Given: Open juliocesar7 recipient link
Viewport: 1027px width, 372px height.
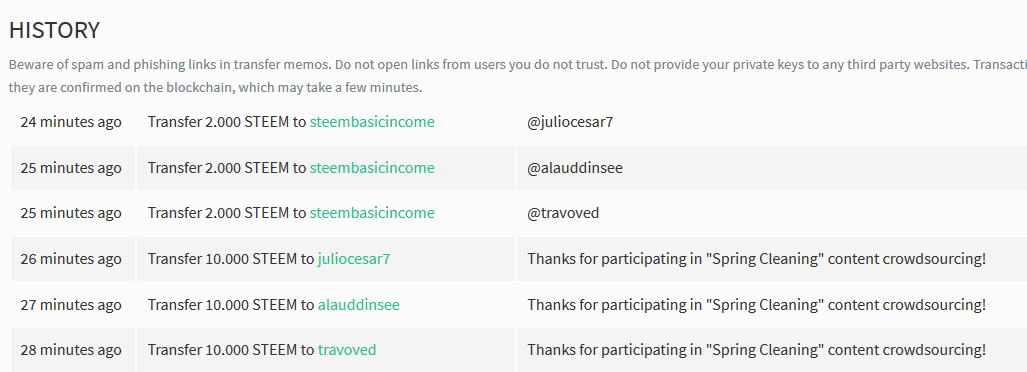Looking at the screenshot, I should pos(354,259).
